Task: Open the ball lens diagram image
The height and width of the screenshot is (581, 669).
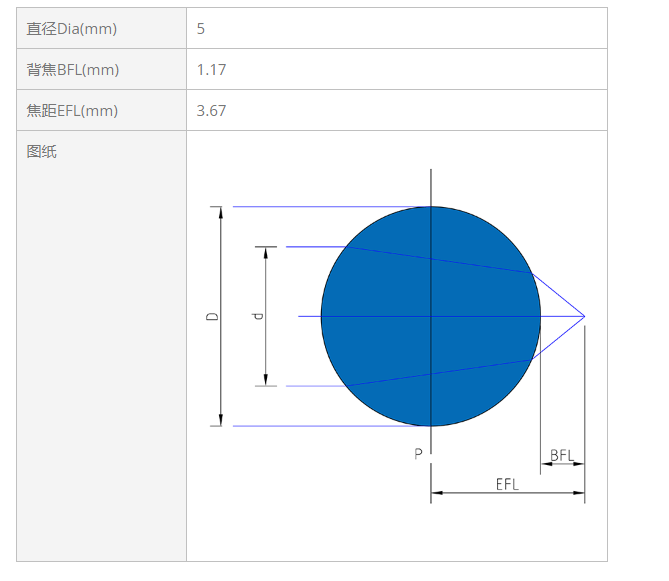Action: (x=397, y=336)
